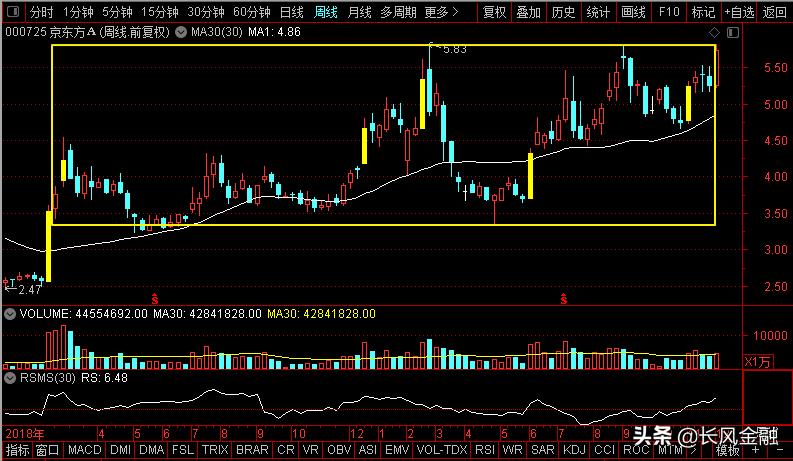The height and width of the screenshot is (461, 793).
Task: Click the stock title 000725 京东方A
Action: click(51, 32)
